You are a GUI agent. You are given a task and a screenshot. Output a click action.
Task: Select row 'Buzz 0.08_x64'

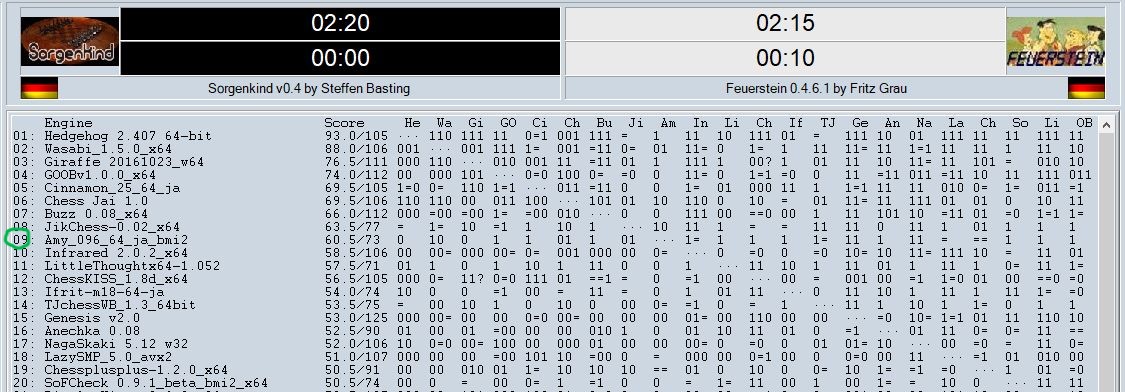tap(552, 214)
